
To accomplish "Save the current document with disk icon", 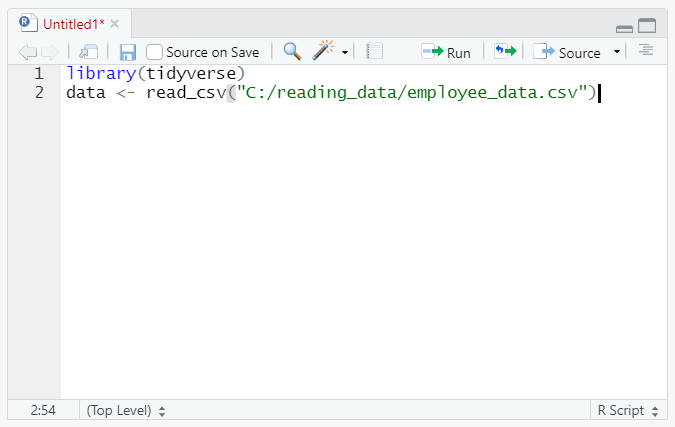I will (x=128, y=52).
